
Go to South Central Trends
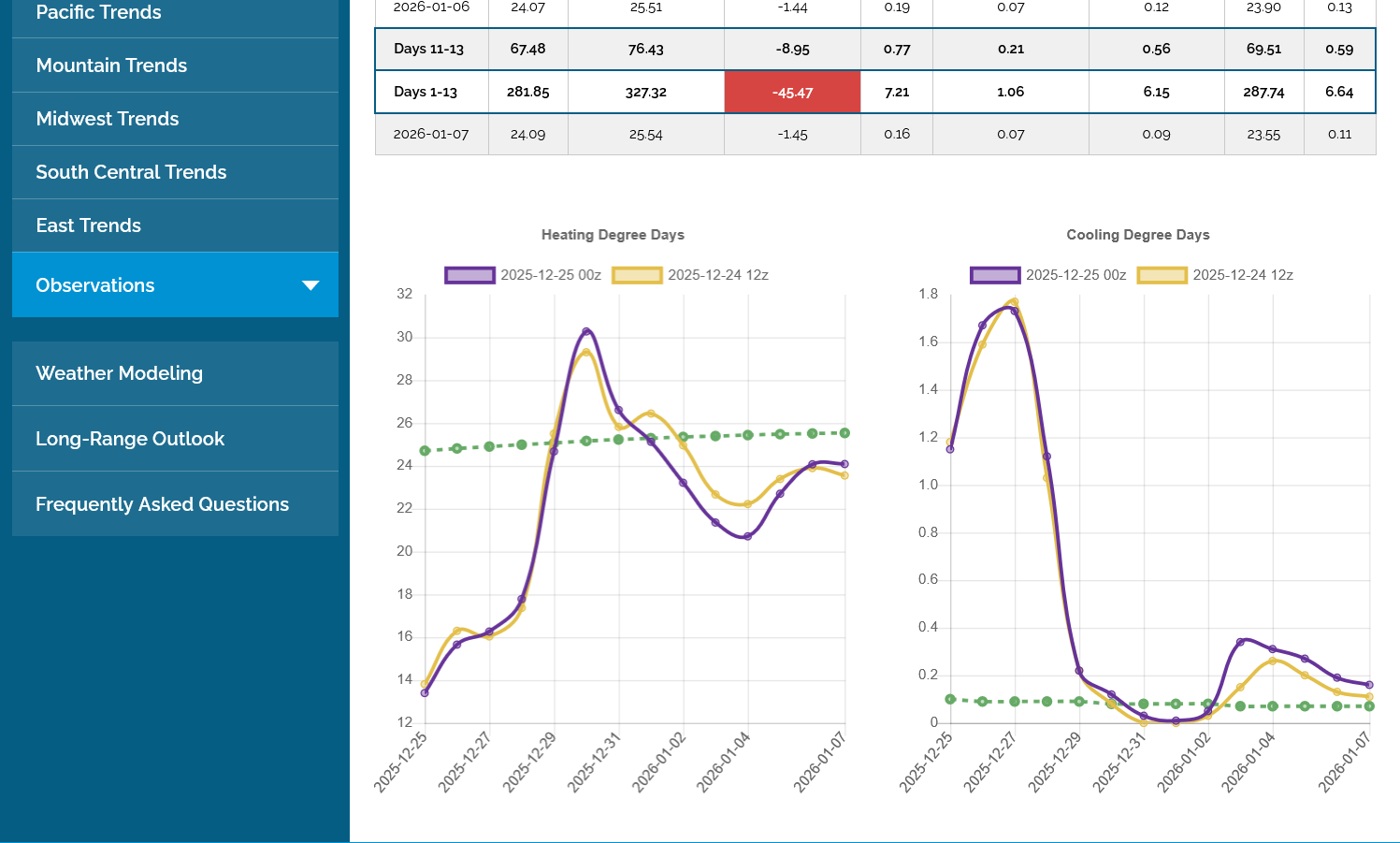click(x=131, y=172)
